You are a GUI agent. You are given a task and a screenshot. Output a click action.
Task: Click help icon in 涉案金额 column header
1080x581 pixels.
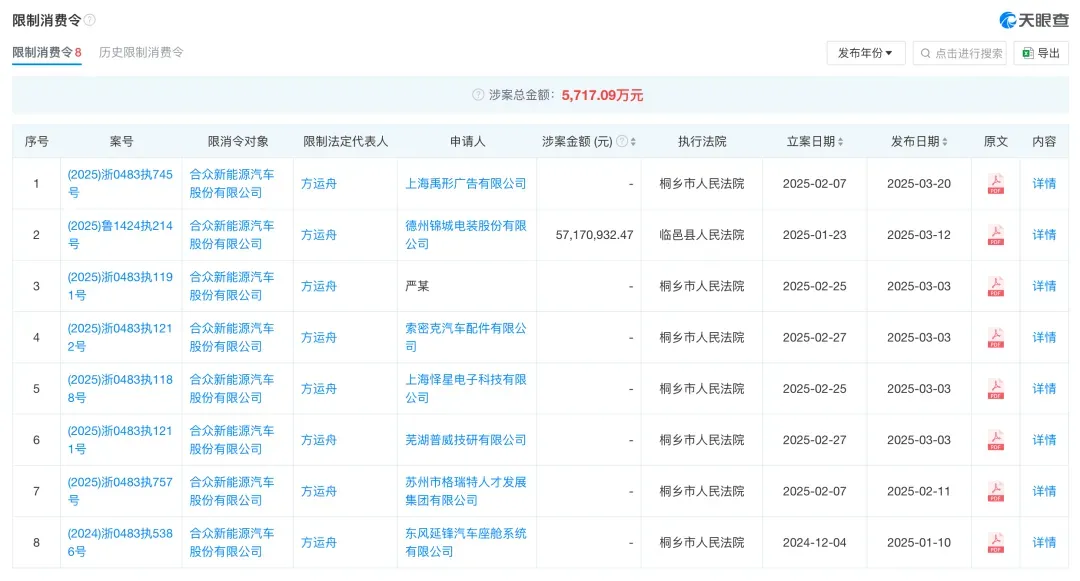pyautogui.click(x=622, y=142)
